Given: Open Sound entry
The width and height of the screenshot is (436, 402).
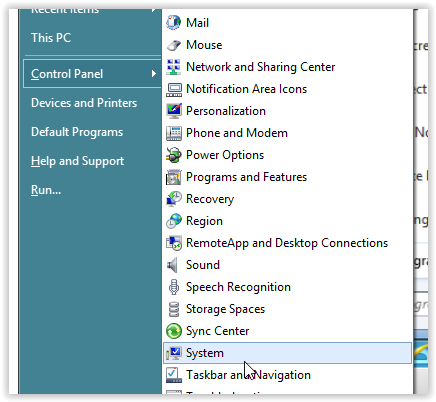Looking at the screenshot, I should pyautogui.click(x=288, y=265).
